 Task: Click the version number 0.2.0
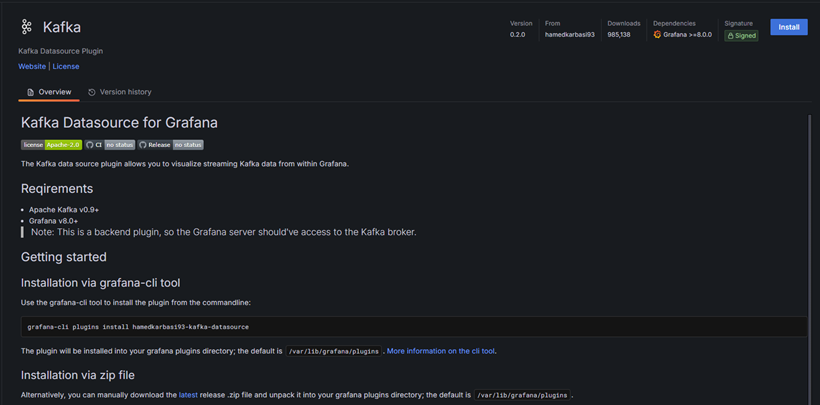(517, 35)
